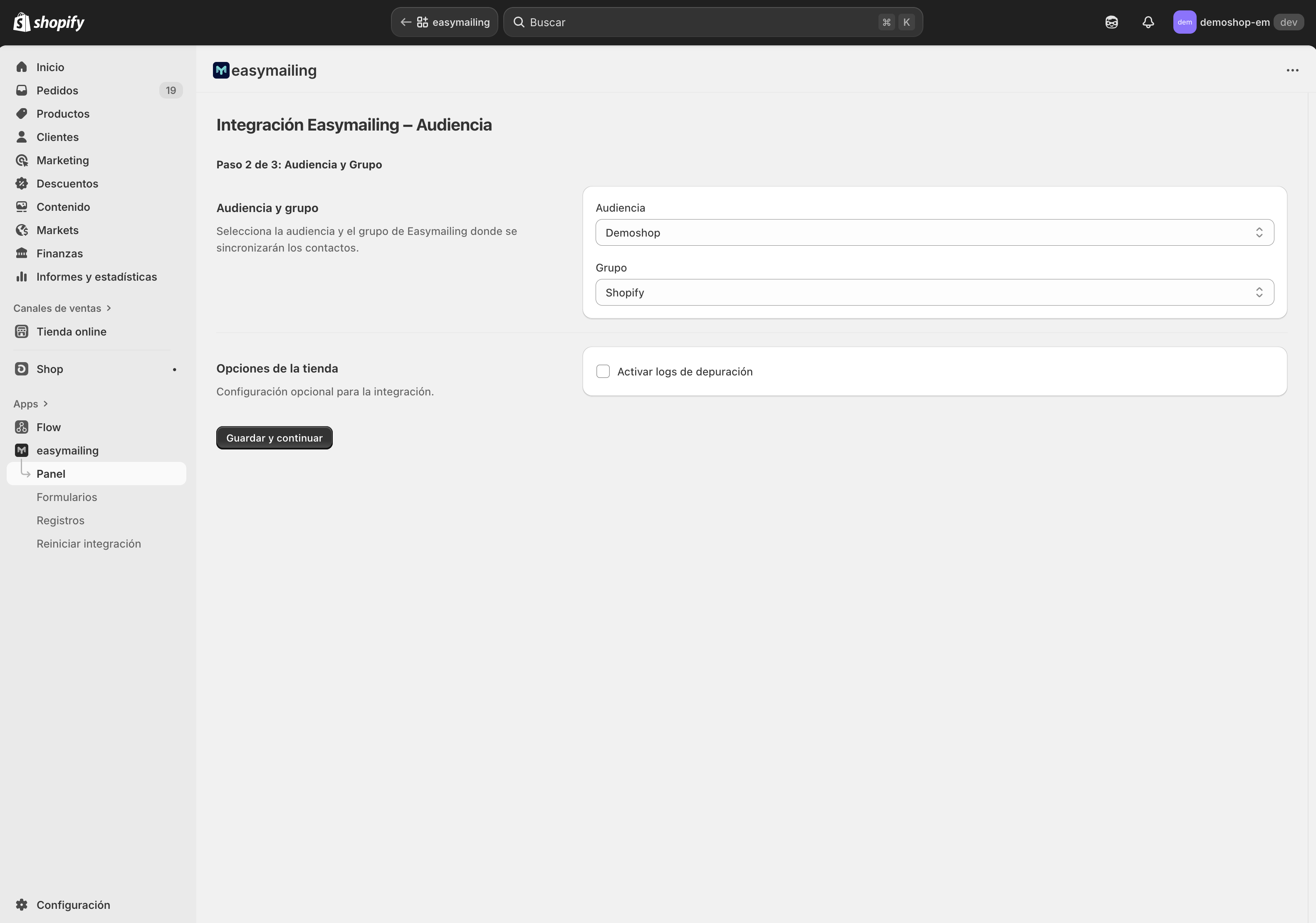Click the Marketing target icon

22,160
